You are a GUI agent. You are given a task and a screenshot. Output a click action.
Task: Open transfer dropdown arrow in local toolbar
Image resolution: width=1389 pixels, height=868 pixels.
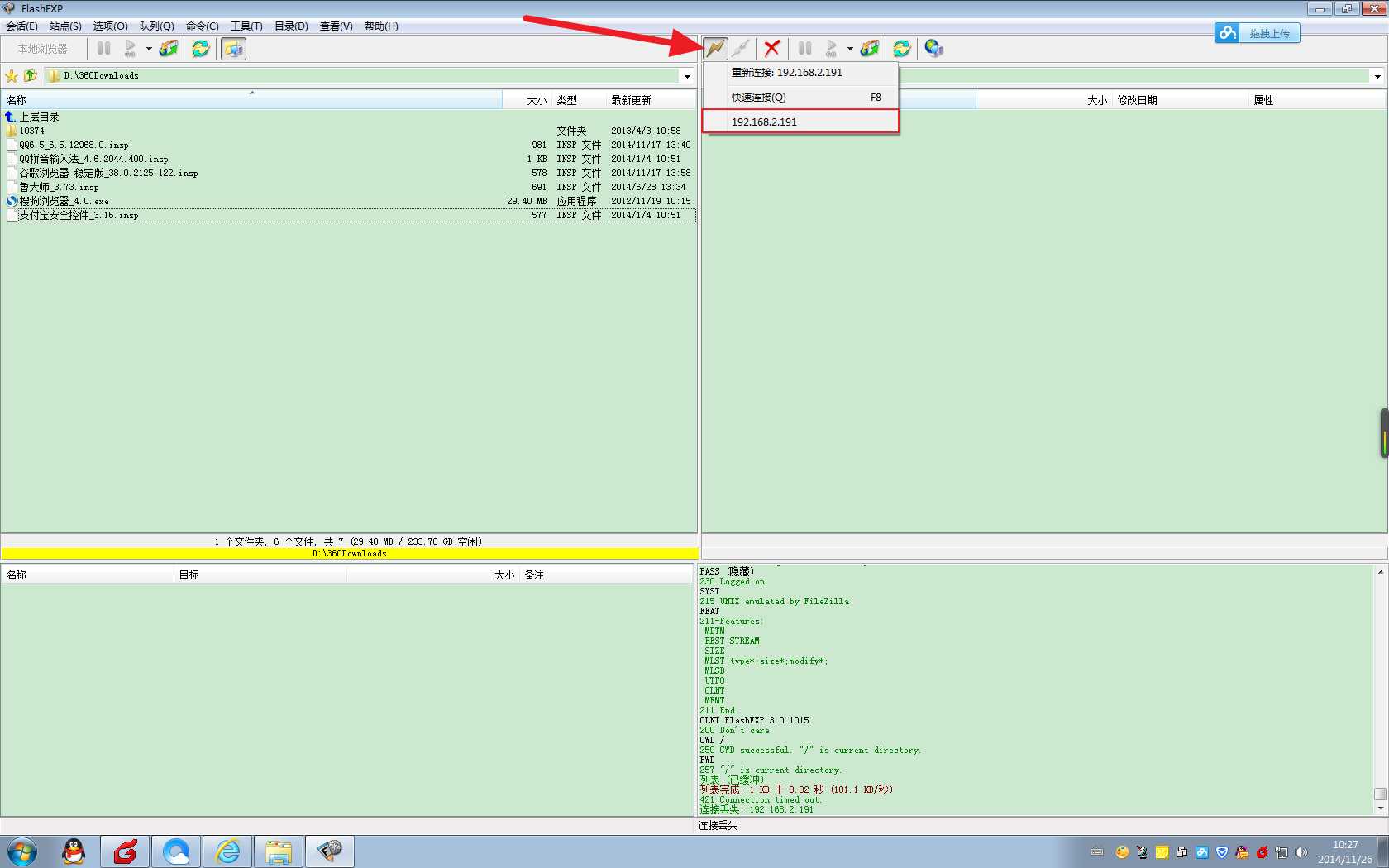149,49
